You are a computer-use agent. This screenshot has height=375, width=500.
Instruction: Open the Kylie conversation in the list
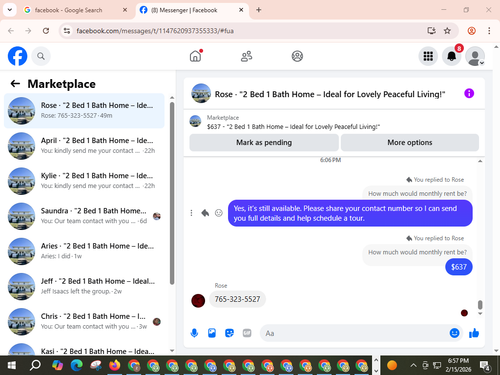tap(84, 181)
